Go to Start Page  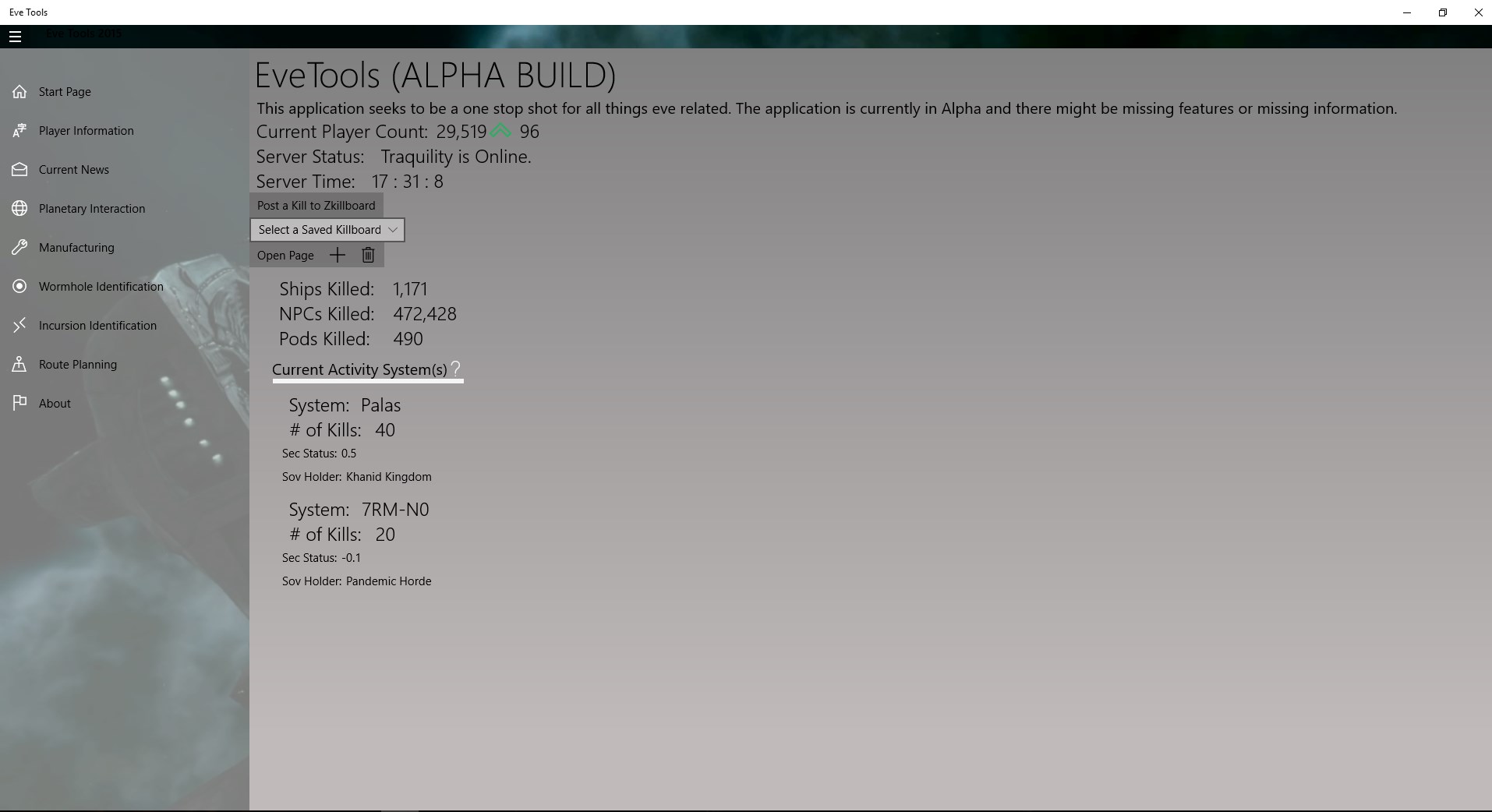pyautogui.click(x=65, y=92)
